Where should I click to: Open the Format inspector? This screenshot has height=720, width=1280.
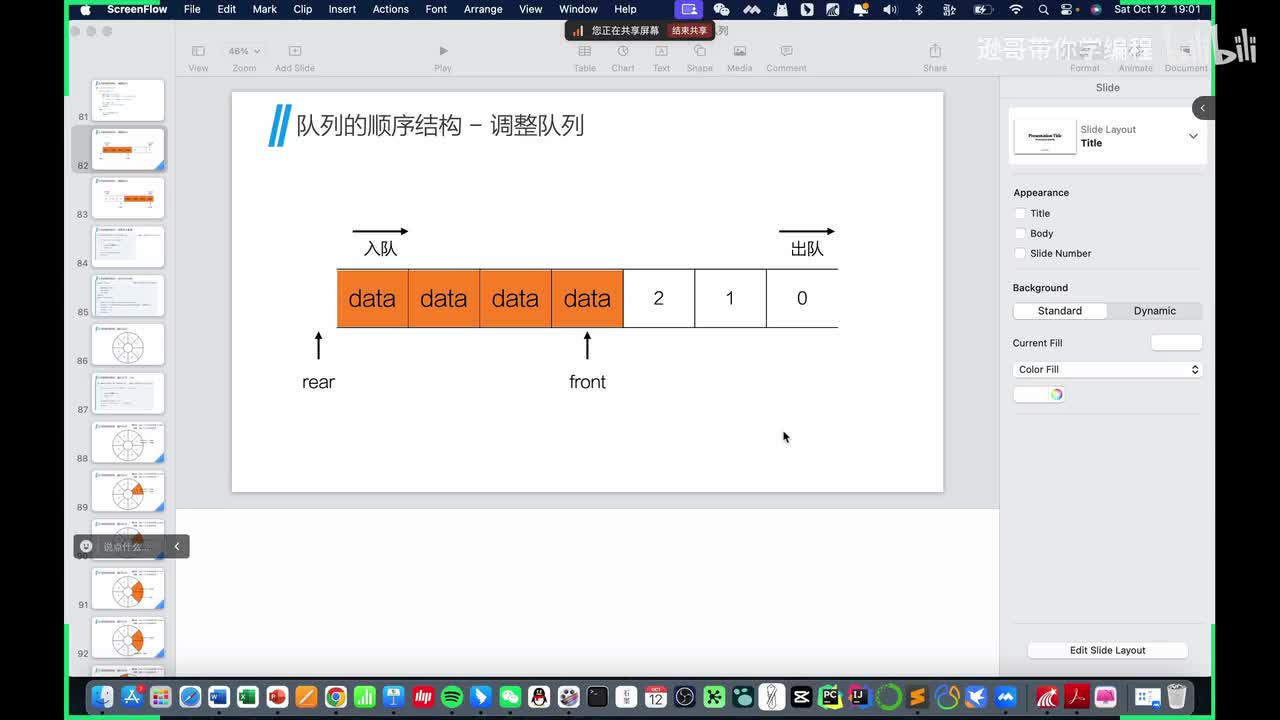click(1084, 58)
